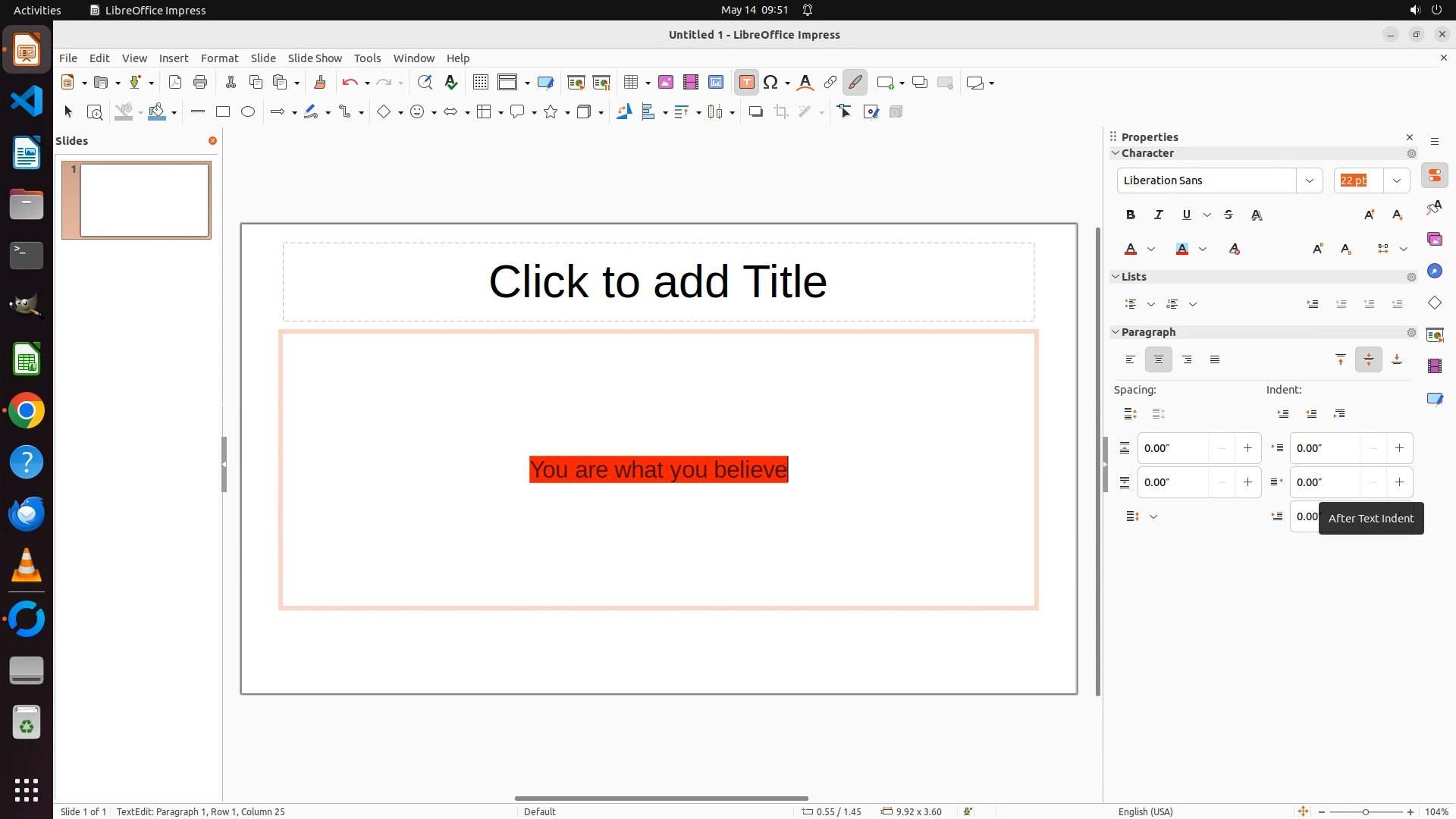The image size is (1456, 819).
Task: Enable Justified paragraph alignment
Action: pyautogui.click(x=1215, y=360)
